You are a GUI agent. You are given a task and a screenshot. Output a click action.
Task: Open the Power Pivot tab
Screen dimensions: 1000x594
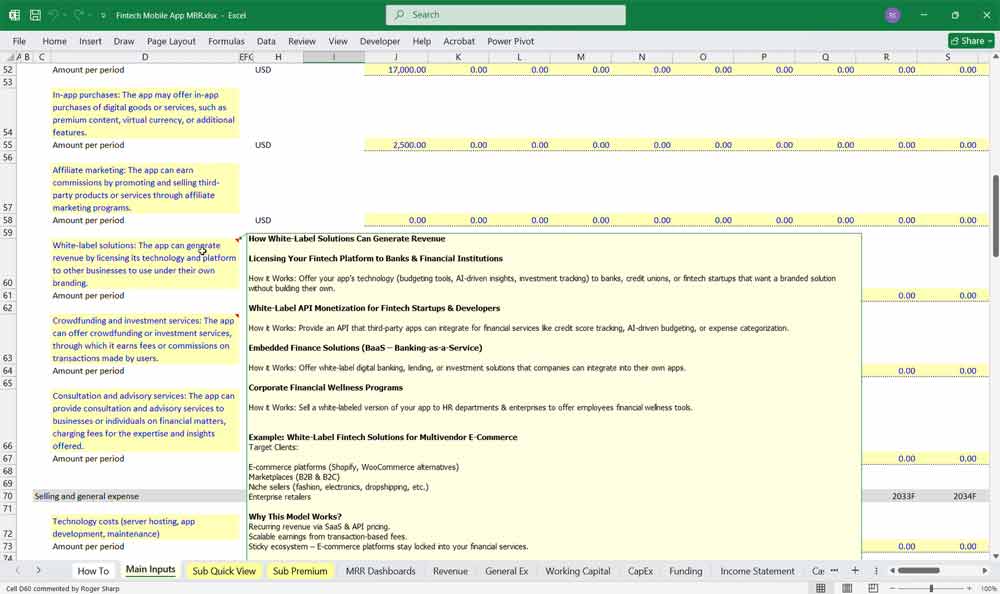click(x=510, y=41)
